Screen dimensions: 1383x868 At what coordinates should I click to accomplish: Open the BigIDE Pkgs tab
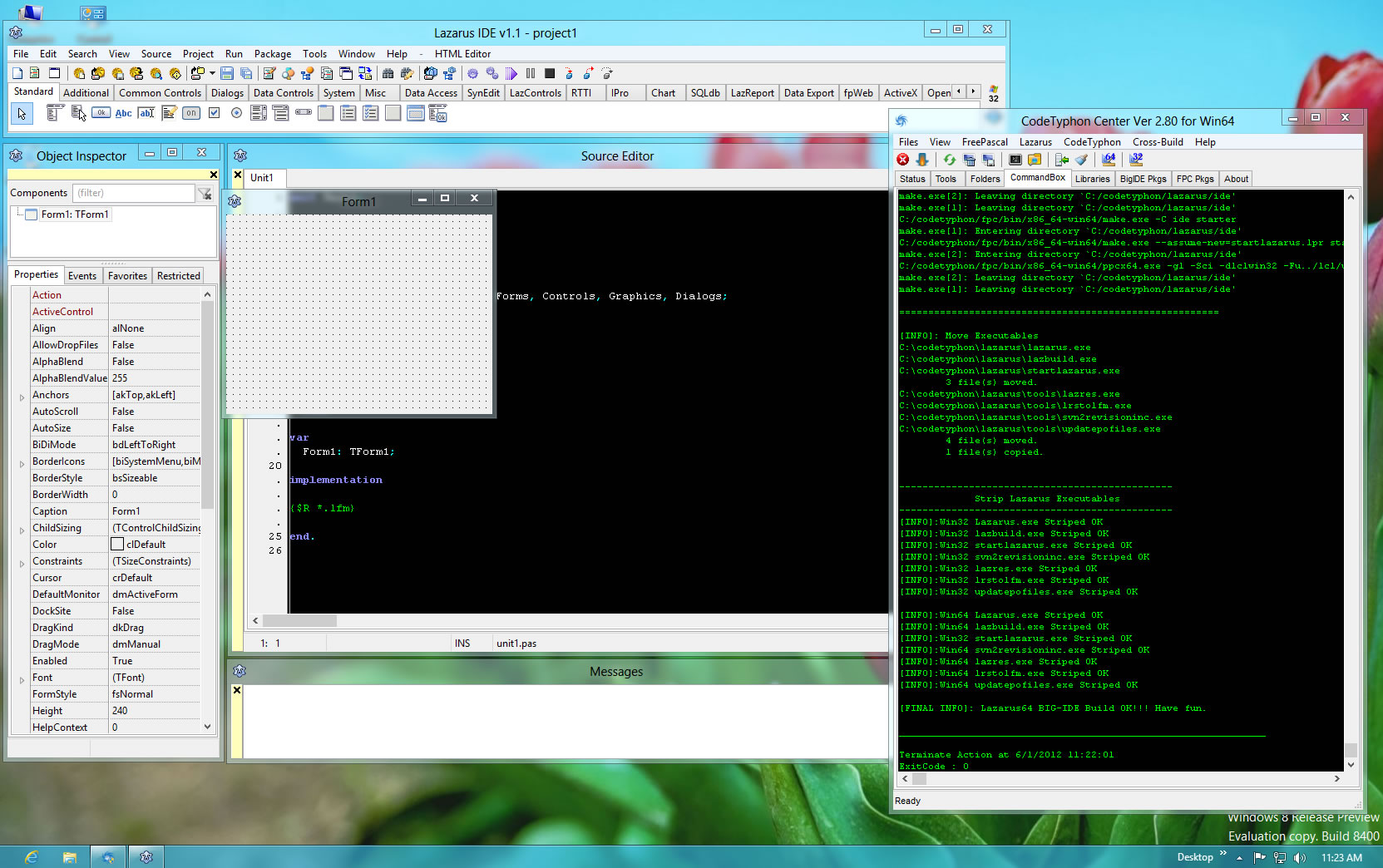click(1143, 179)
